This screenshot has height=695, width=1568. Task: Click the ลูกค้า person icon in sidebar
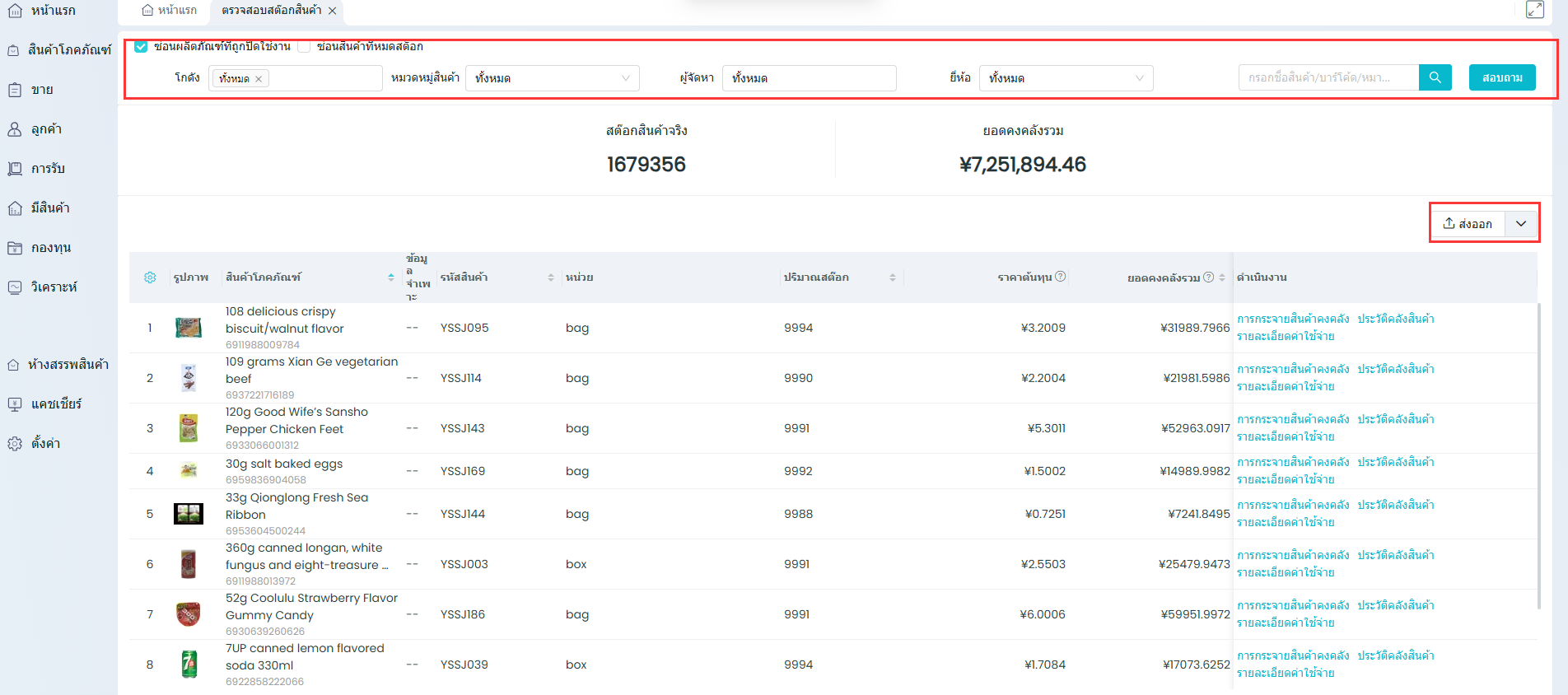tap(15, 129)
